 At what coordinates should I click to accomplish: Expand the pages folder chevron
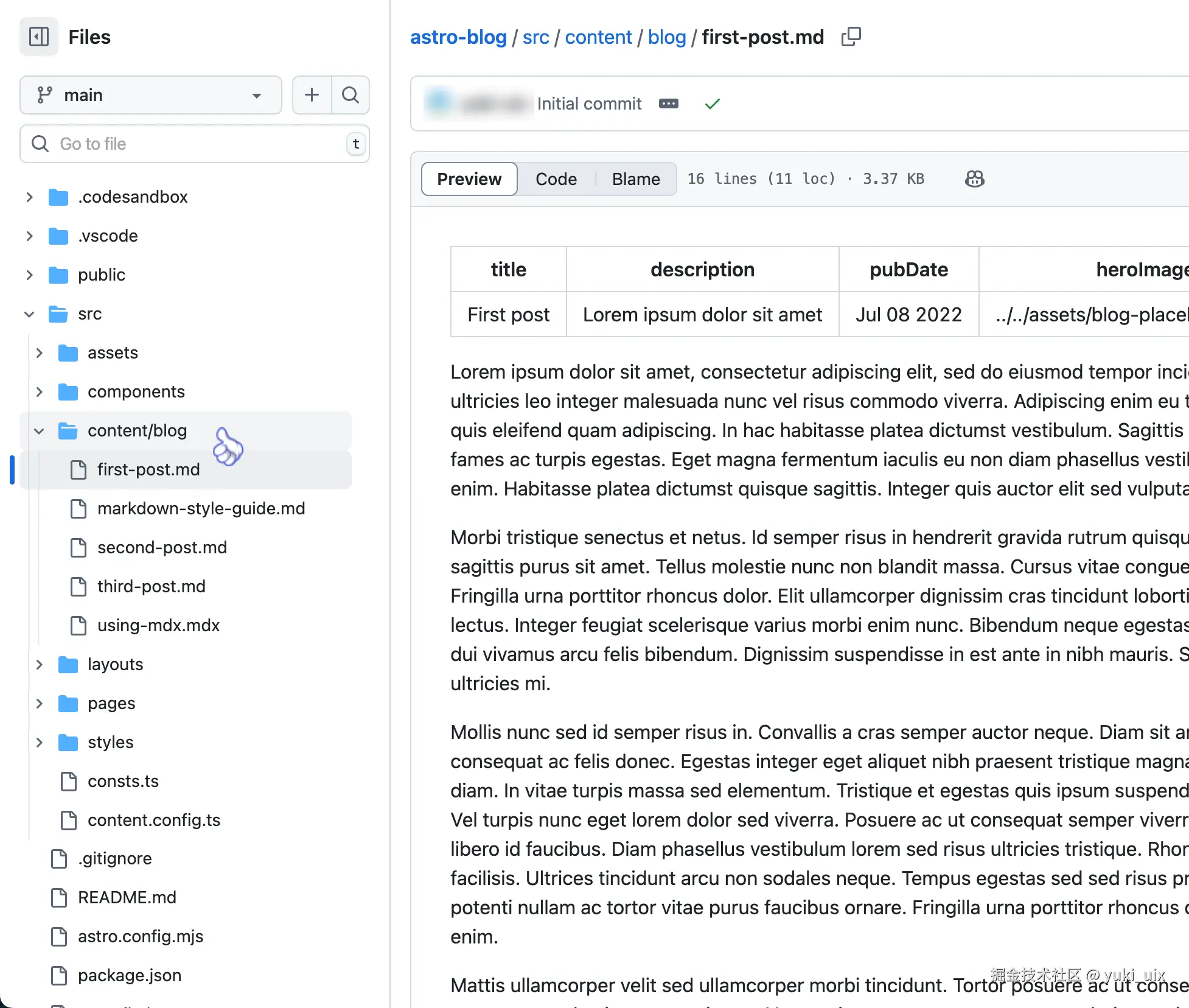pos(39,704)
